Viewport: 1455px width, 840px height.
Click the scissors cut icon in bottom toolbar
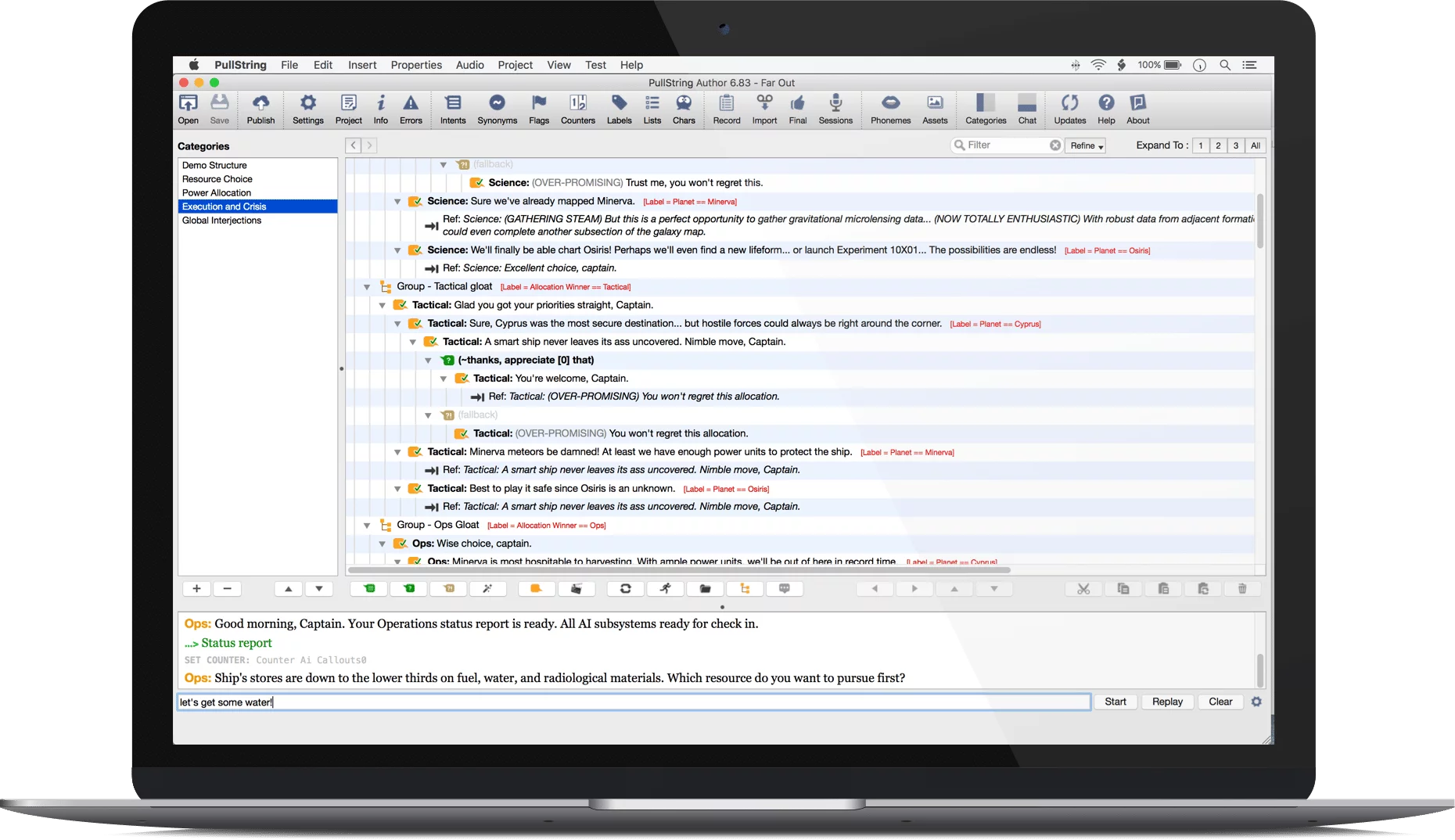pos(1083,589)
